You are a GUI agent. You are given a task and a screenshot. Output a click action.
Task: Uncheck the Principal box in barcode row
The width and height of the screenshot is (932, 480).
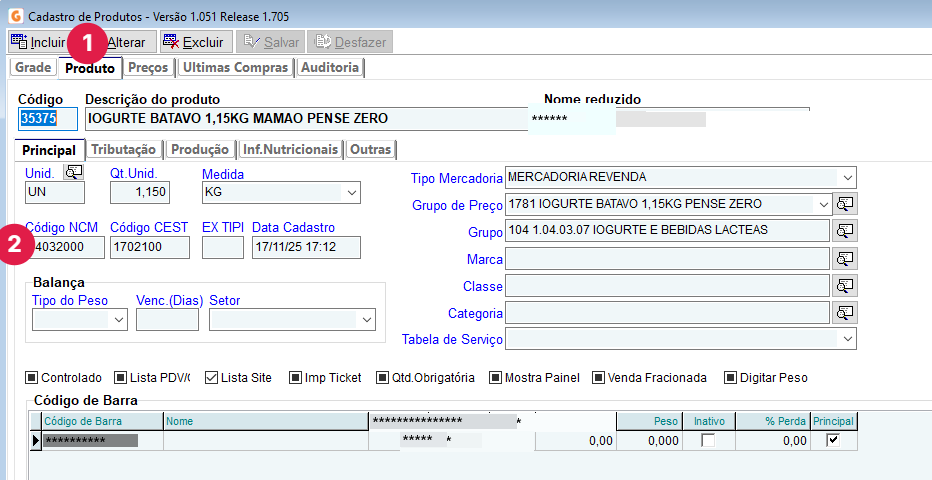(833, 440)
